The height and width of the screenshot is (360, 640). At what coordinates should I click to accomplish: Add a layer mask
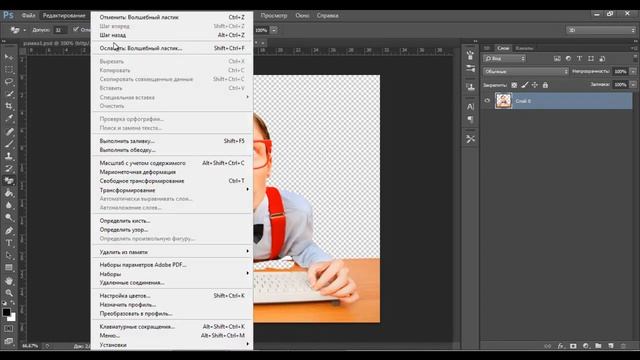click(x=573, y=346)
